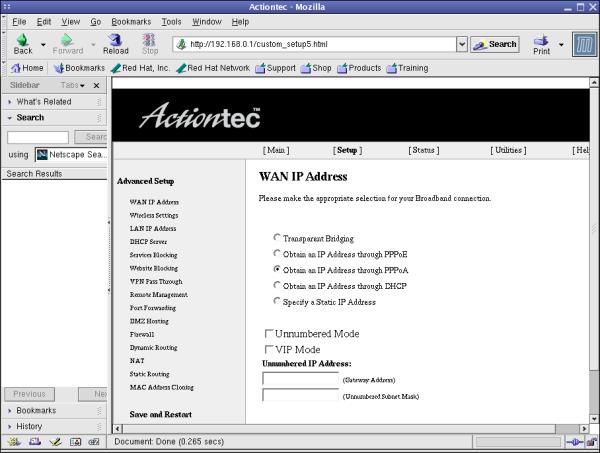Enable VIP Mode checkbox
The image size is (600, 453).
(269, 349)
